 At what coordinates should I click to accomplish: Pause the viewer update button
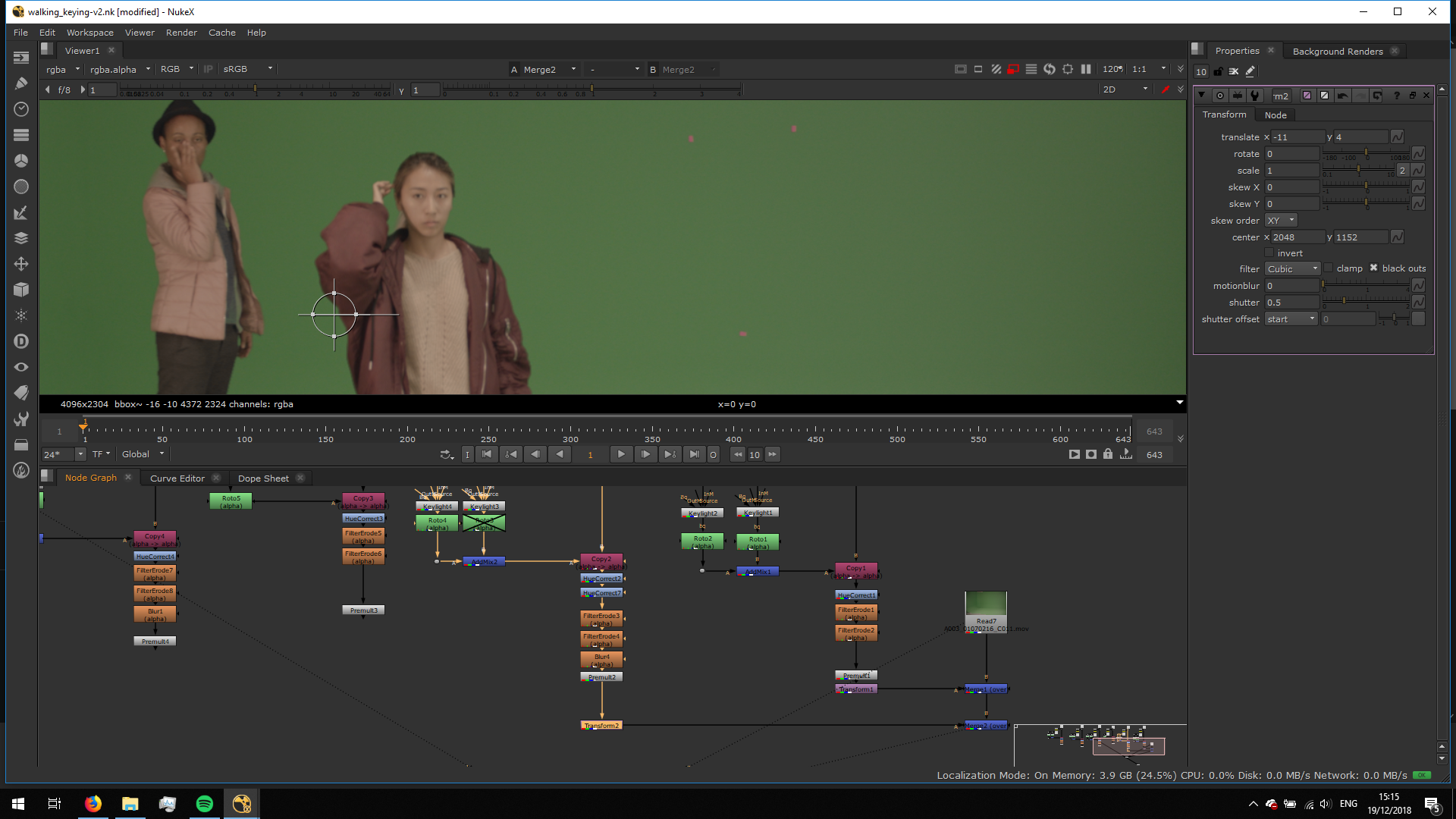(1086, 69)
